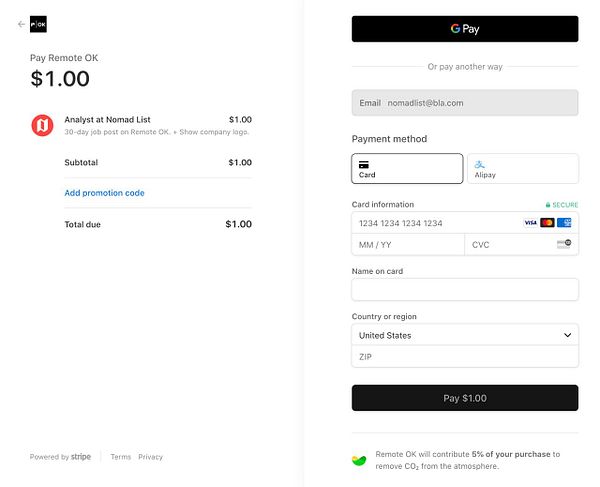Click the American Express icon

click(x=564, y=223)
